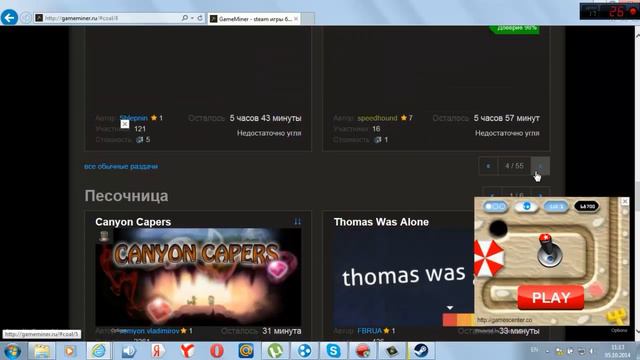Open author semyon.vladimirov's profile link
This screenshot has height=360, width=640.
pos(149,331)
